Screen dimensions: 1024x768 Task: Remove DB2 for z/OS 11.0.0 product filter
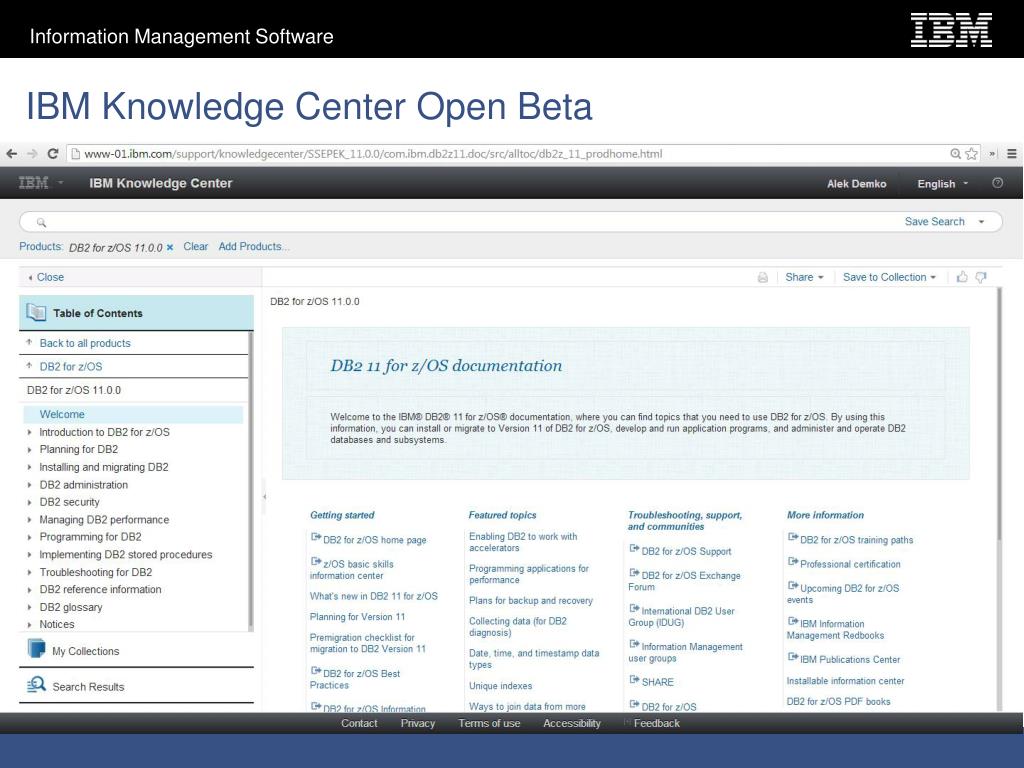pos(170,248)
